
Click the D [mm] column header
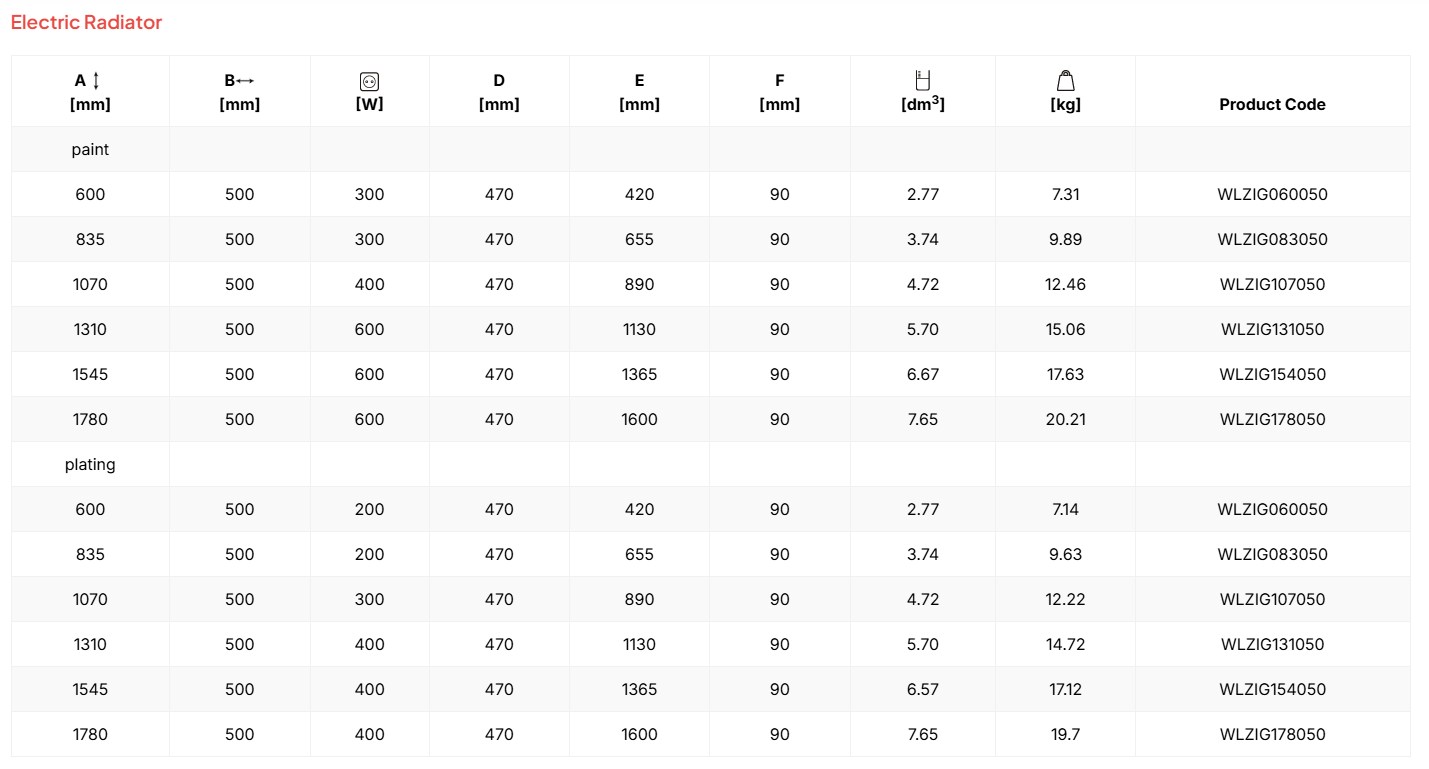(x=499, y=92)
